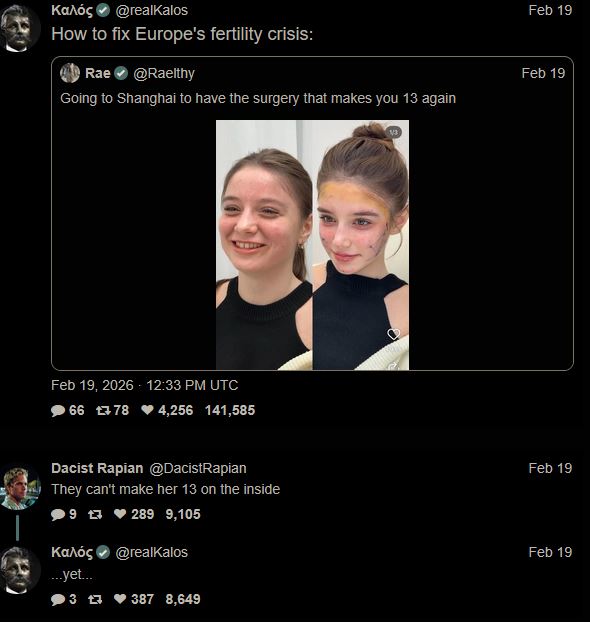Click the reply icon on the main tweet
The width and height of the screenshot is (590, 622).
click(x=58, y=411)
